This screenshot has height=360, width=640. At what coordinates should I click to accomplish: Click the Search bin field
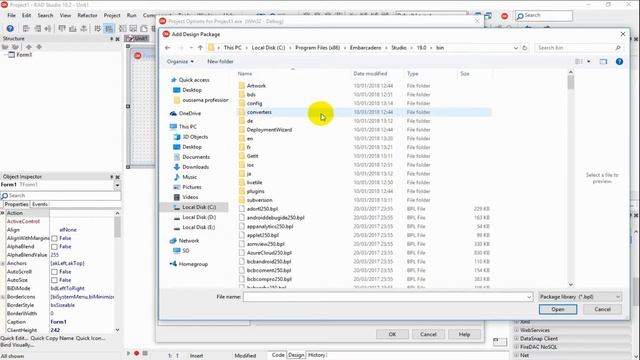579,48
